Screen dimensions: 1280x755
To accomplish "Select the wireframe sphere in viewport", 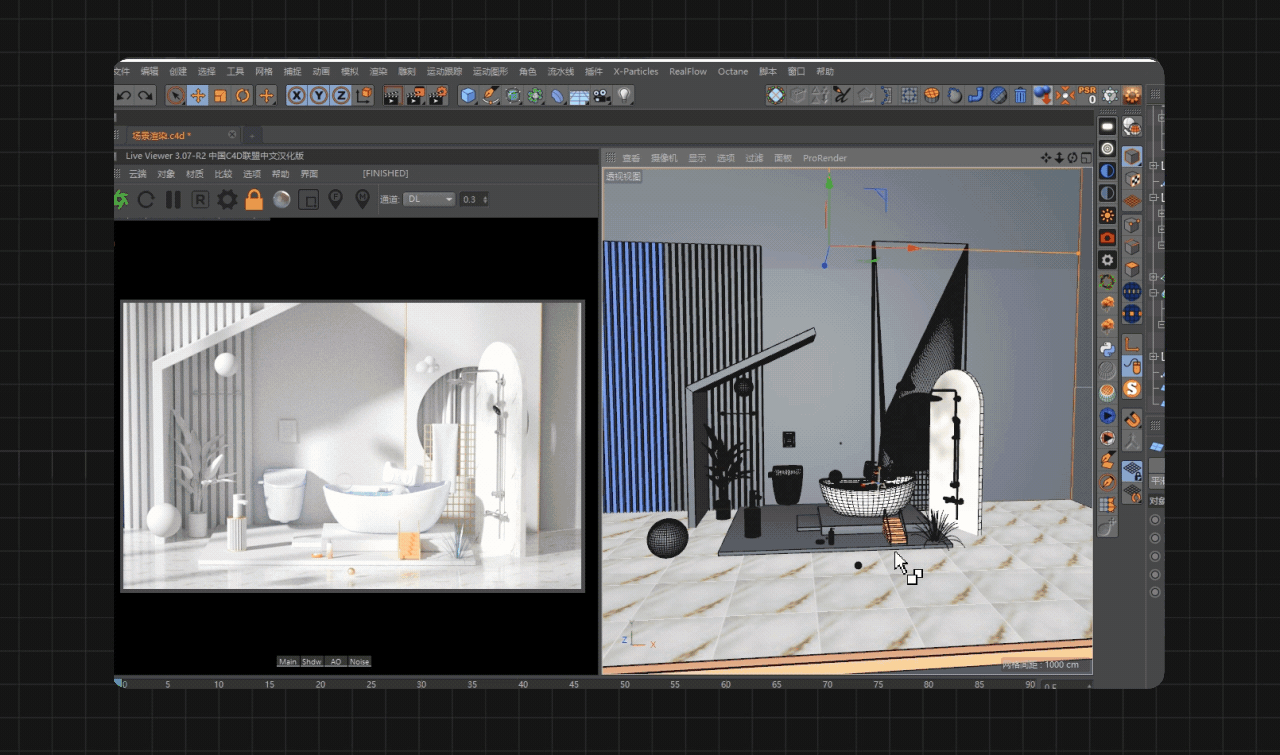I will click(667, 538).
